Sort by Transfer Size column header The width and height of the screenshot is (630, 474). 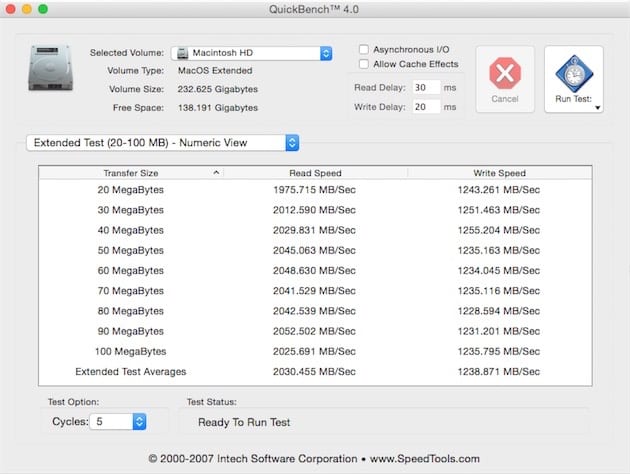pyautogui.click(x=130, y=173)
